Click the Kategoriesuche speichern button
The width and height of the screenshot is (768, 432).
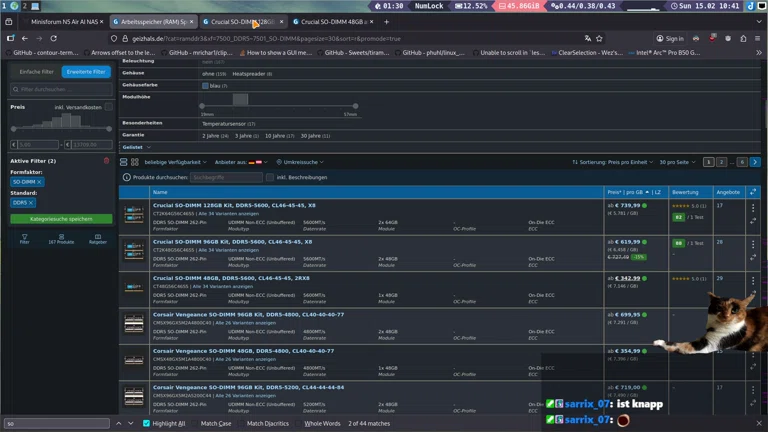click(61, 218)
